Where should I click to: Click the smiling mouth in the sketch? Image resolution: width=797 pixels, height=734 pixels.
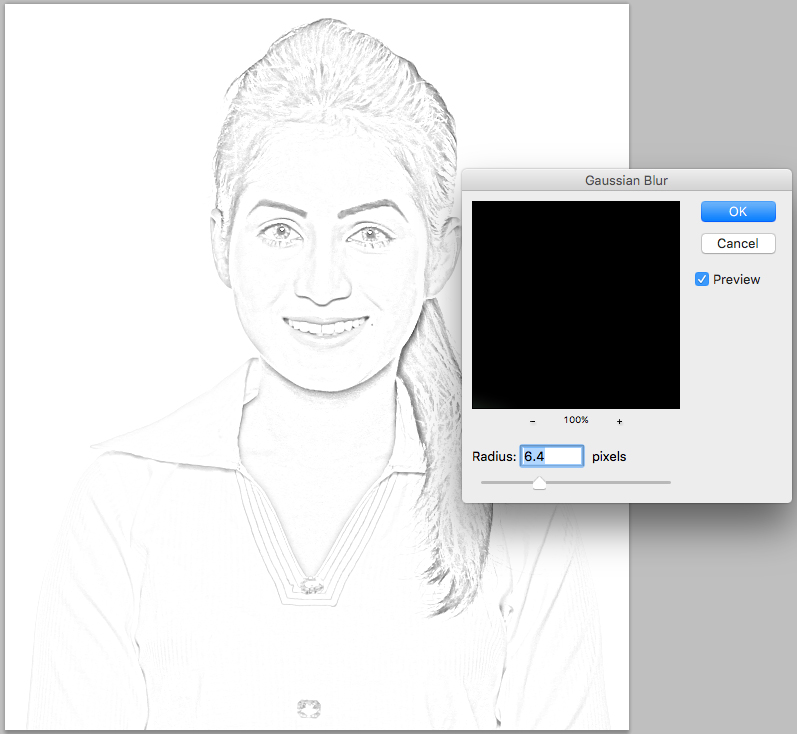pos(324,326)
